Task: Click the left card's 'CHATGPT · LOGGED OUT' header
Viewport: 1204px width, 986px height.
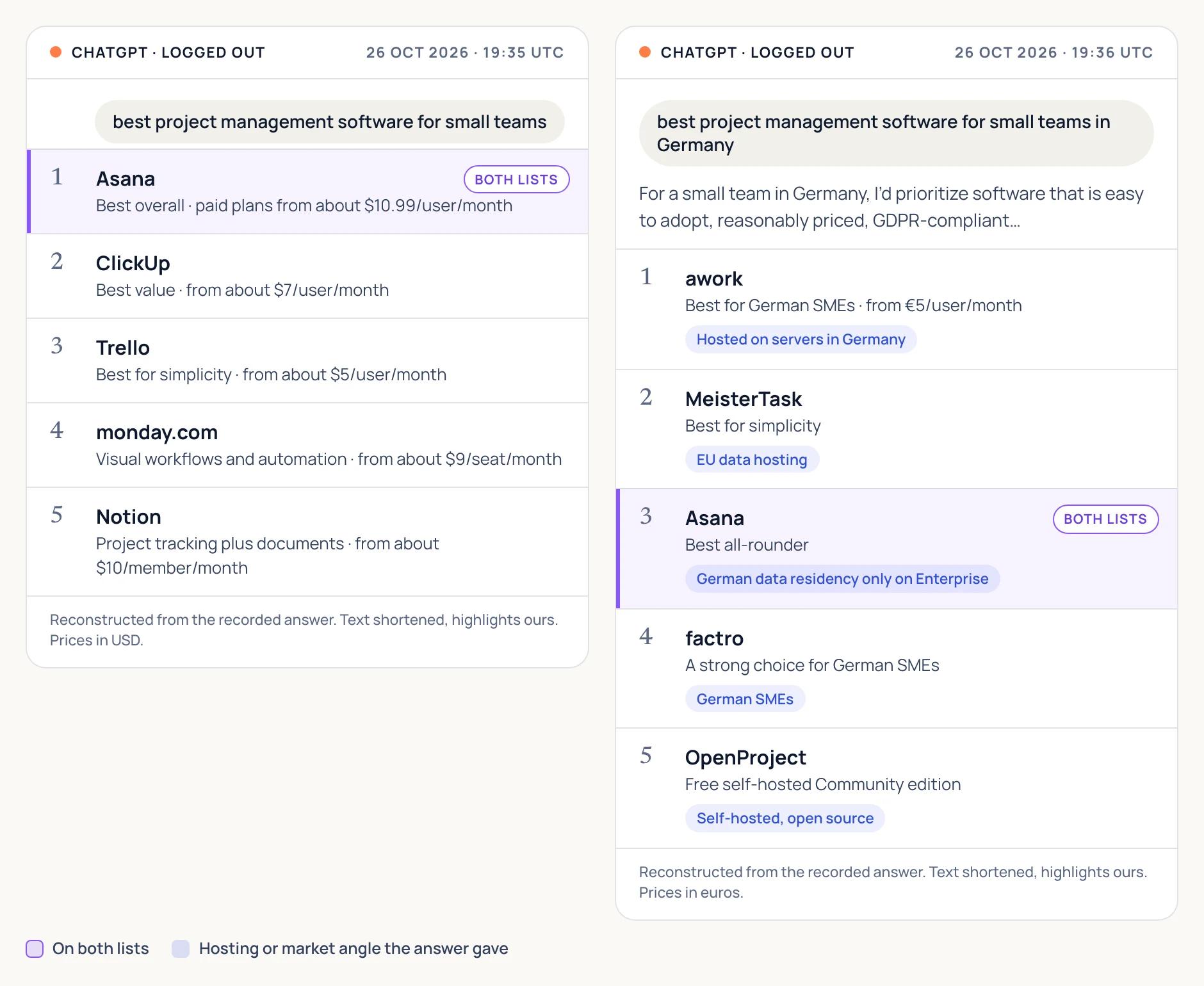Action: click(168, 53)
